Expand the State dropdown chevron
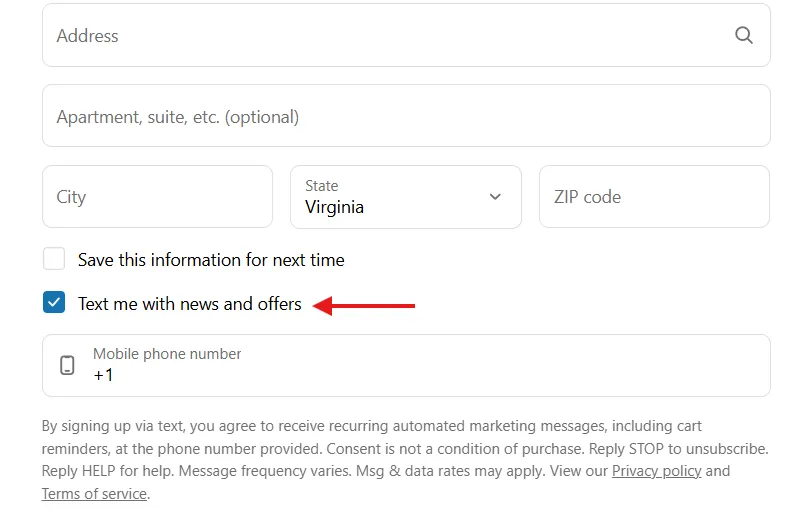812x521 pixels. (x=495, y=197)
